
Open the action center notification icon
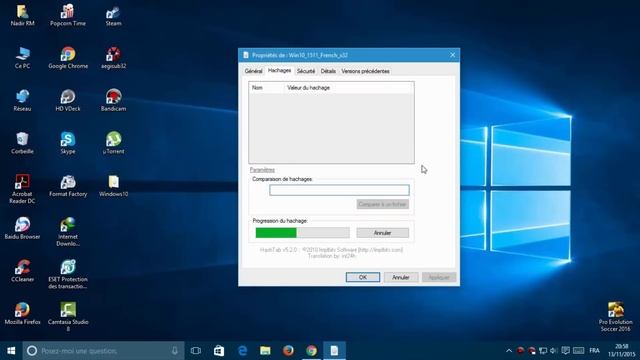[565, 351]
